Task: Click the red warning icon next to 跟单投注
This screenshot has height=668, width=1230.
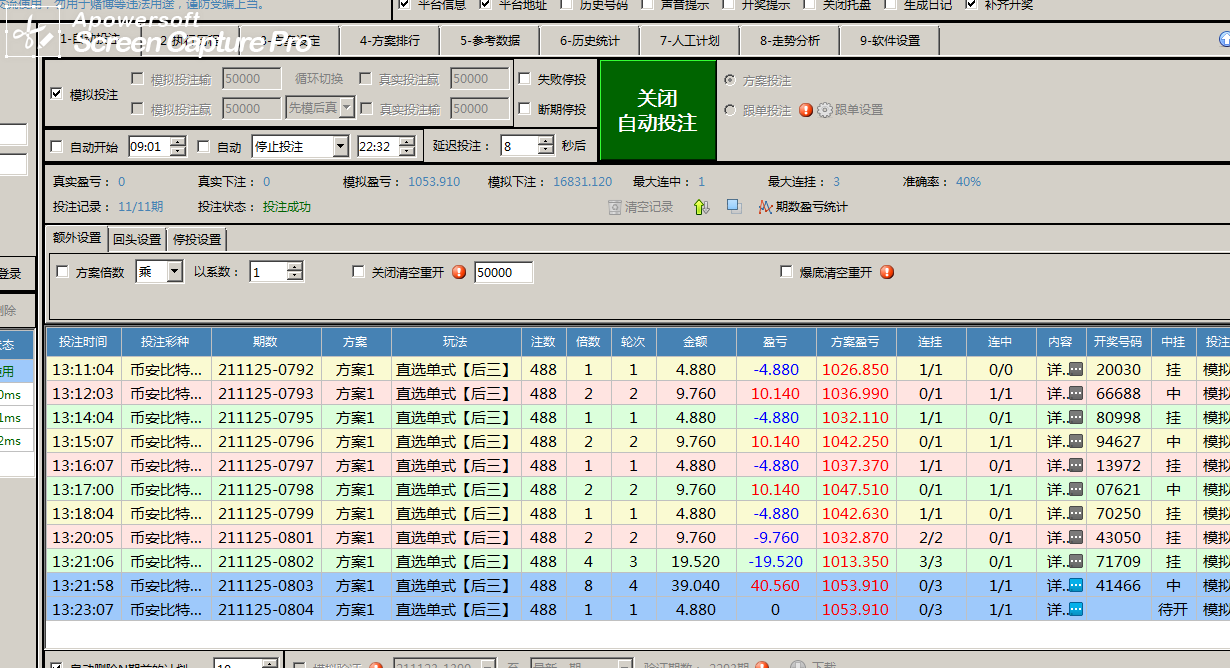Action: pyautogui.click(x=806, y=110)
